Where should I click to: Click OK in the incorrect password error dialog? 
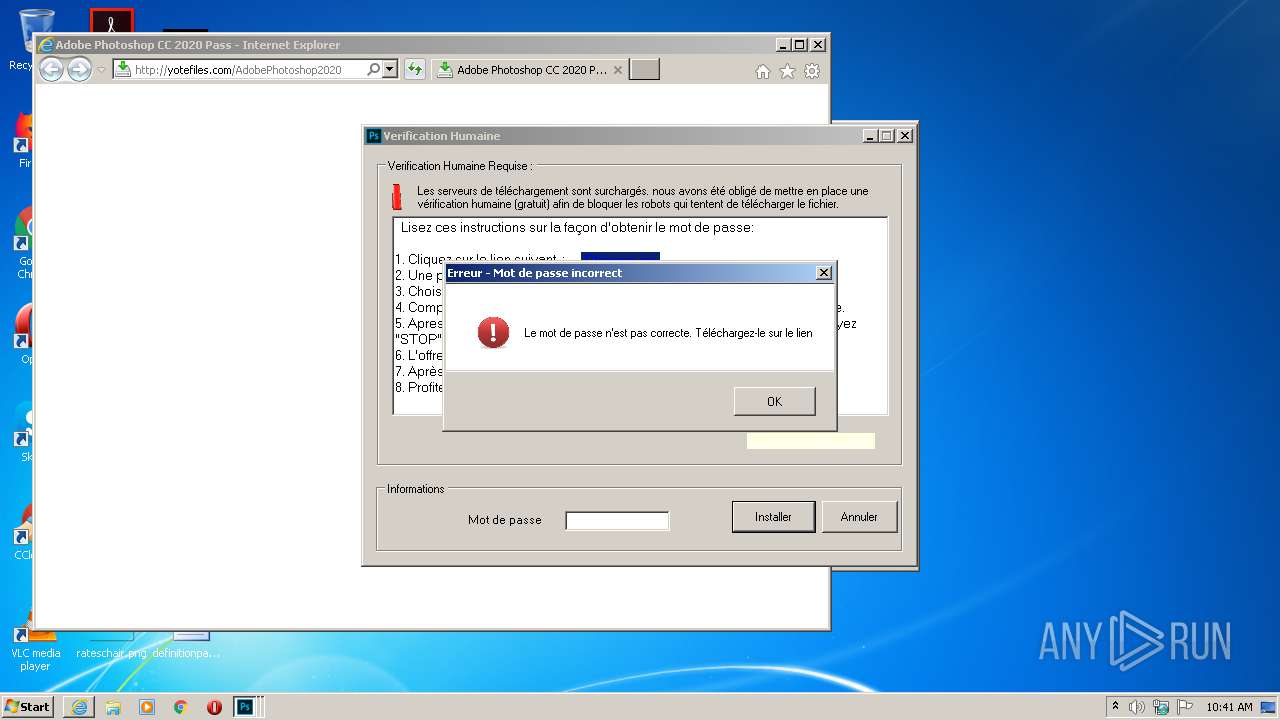774,401
